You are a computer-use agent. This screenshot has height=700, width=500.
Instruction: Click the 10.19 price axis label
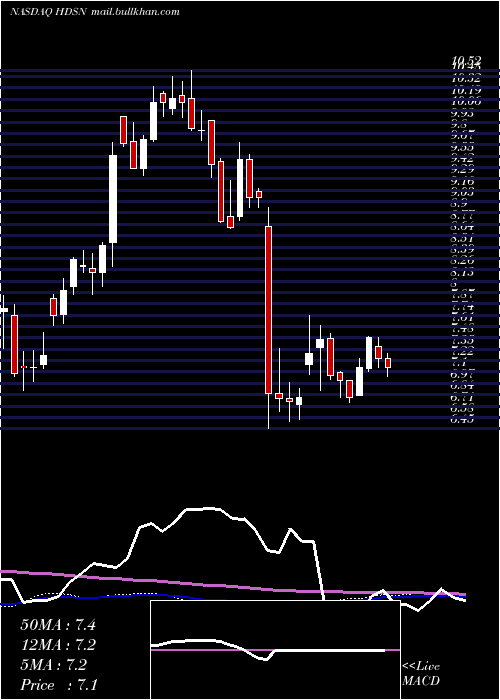[x=466, y=90]
